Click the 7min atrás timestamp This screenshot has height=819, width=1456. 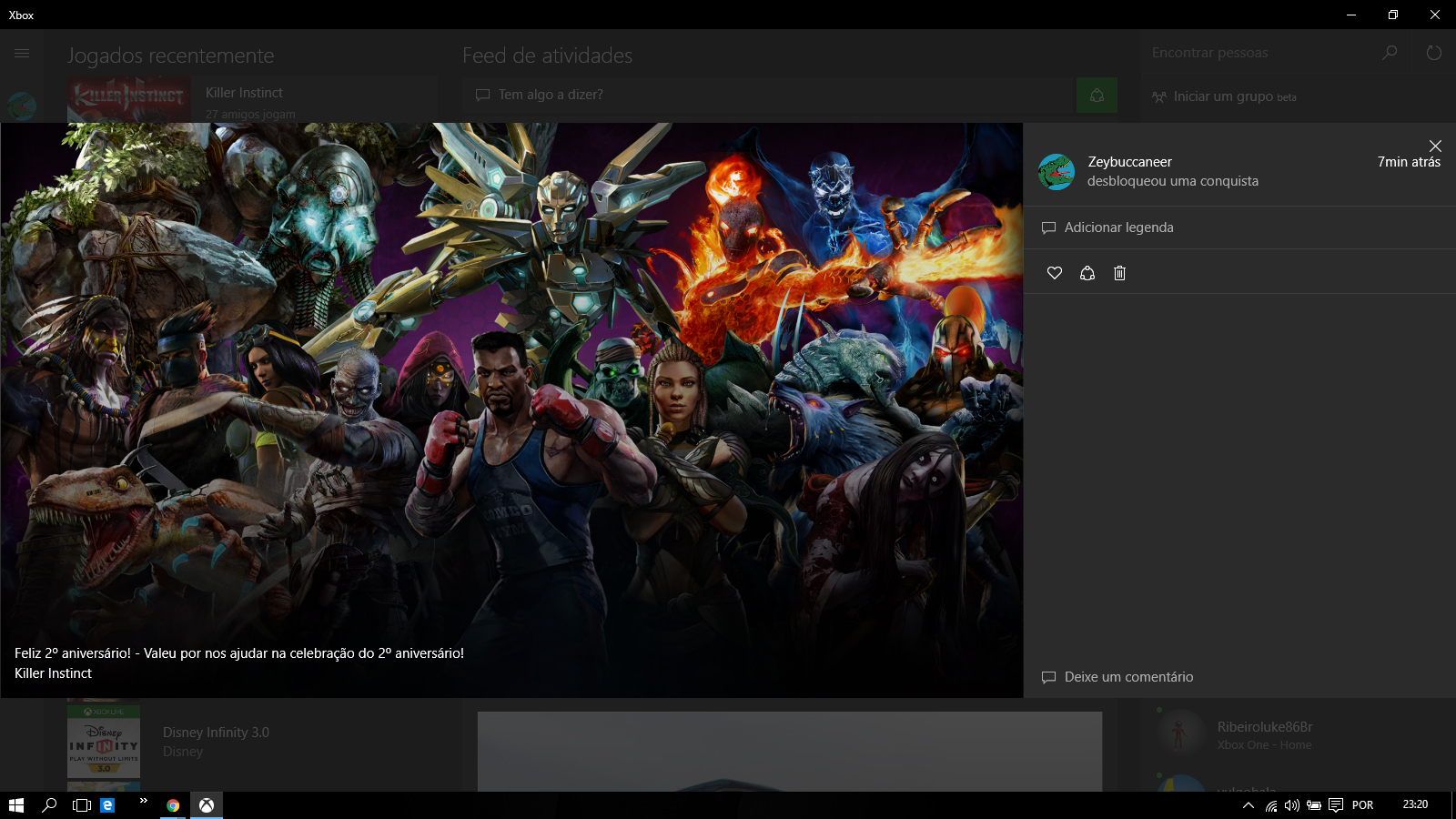[1409, 162]
